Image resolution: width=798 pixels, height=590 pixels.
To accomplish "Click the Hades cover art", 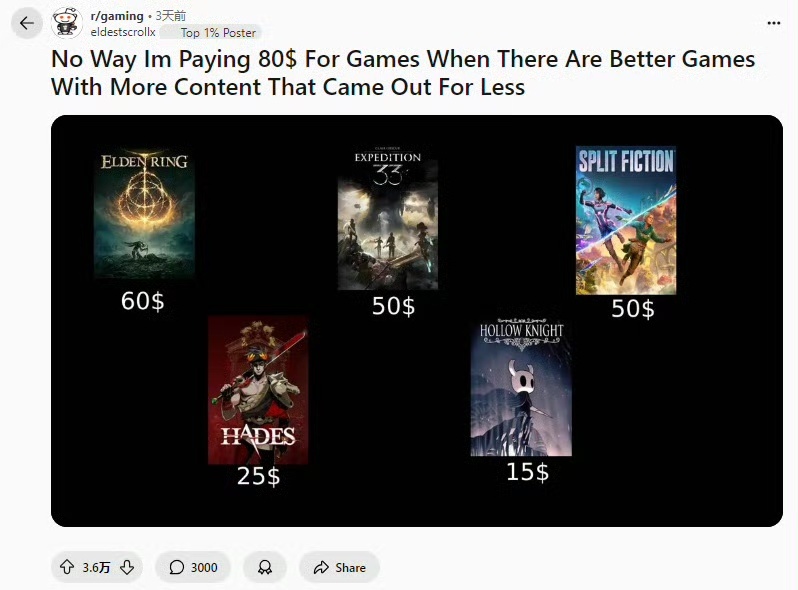I will click(258, 390).
